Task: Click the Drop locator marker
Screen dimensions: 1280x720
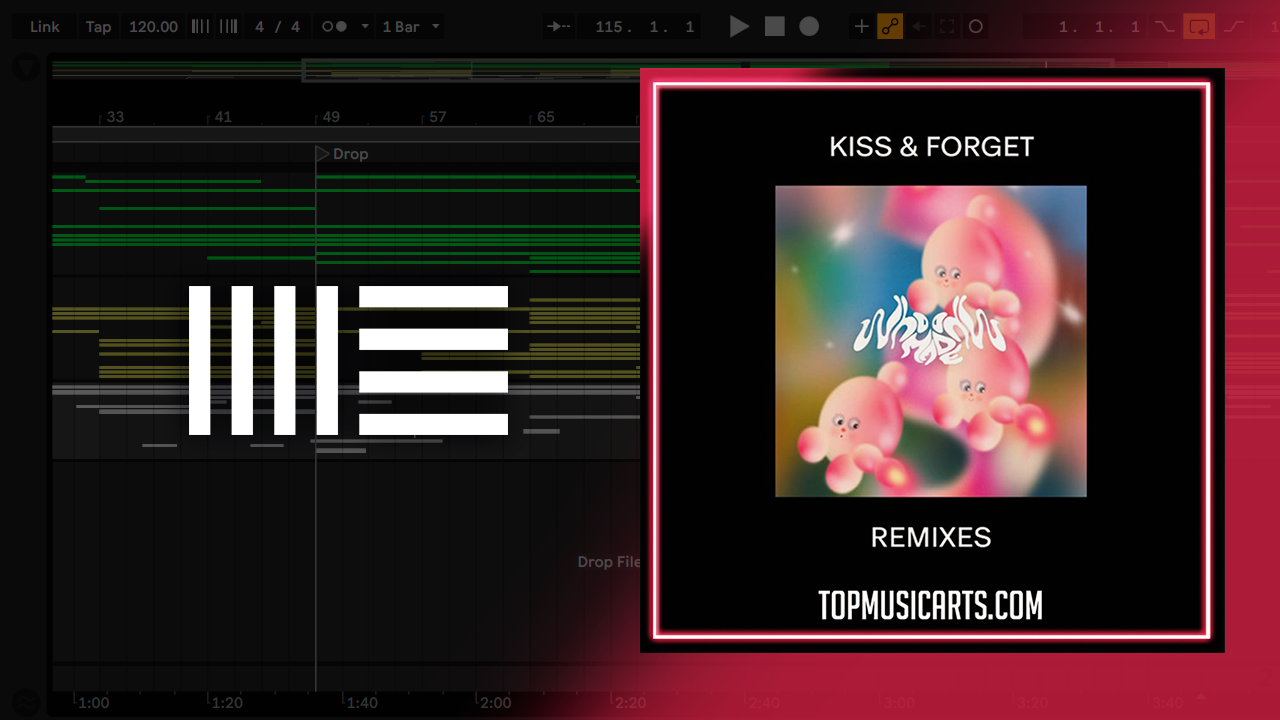Action: tap(323, 154)
